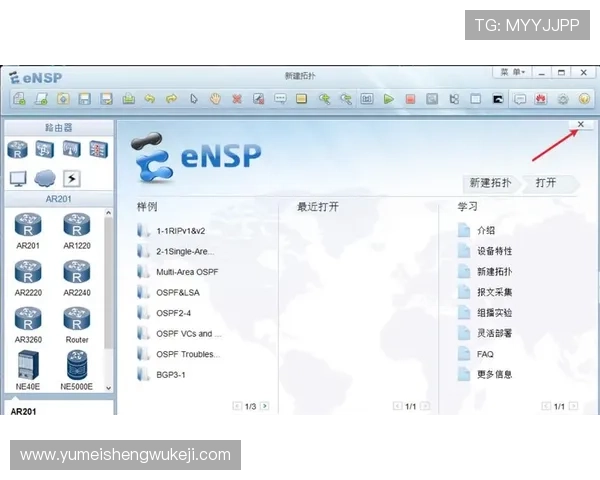The height and width of the screenshot is (480, 600).
Task: Select the hand pan tool
Action: pos(215,99)
